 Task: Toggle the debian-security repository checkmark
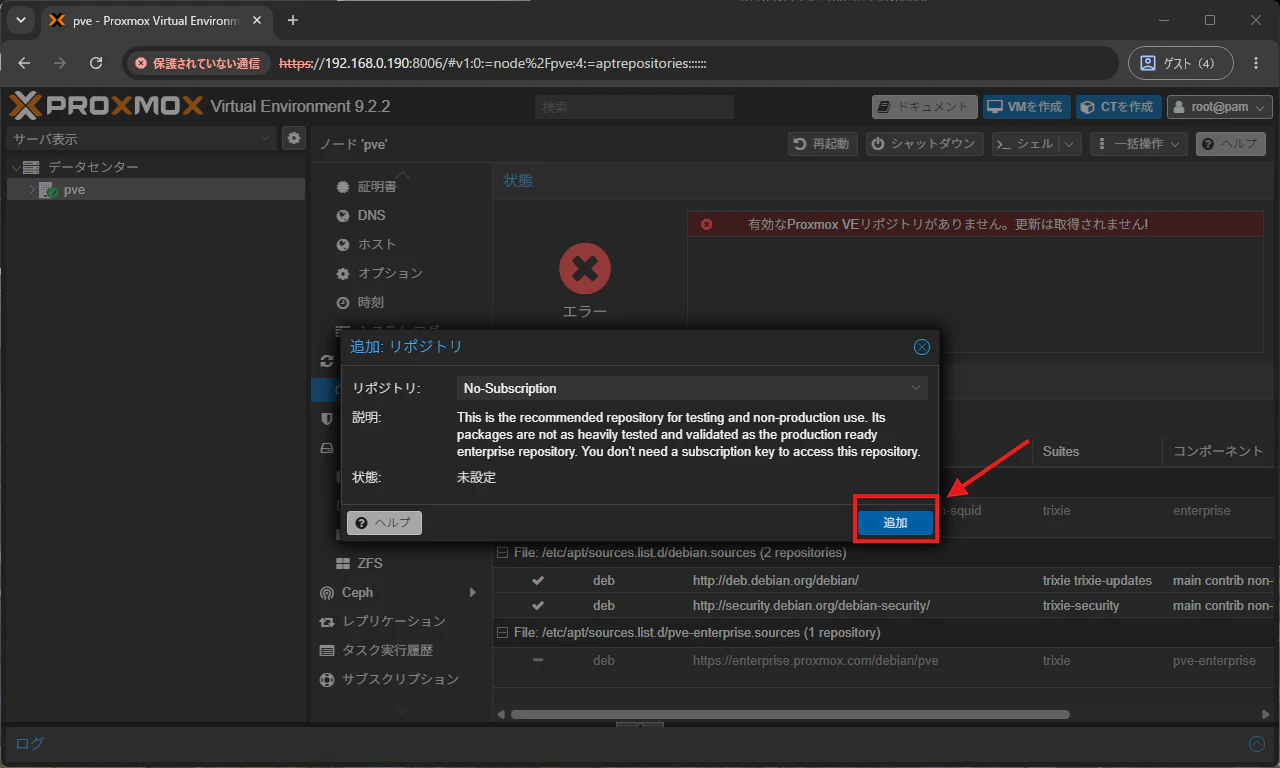538,605
